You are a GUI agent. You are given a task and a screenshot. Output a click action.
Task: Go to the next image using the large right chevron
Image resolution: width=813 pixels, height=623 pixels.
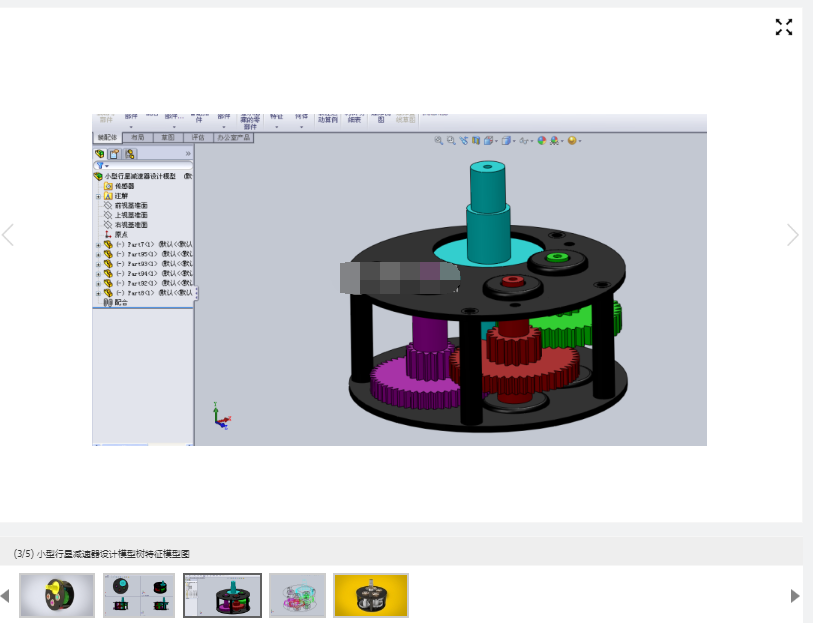(x=793, y=235)
